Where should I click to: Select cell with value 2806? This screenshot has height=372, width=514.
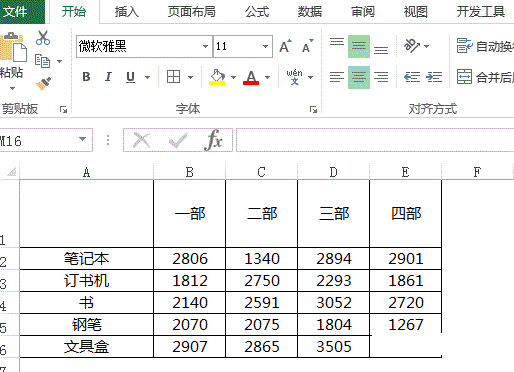pyautogui.click(x=189, y=259)
